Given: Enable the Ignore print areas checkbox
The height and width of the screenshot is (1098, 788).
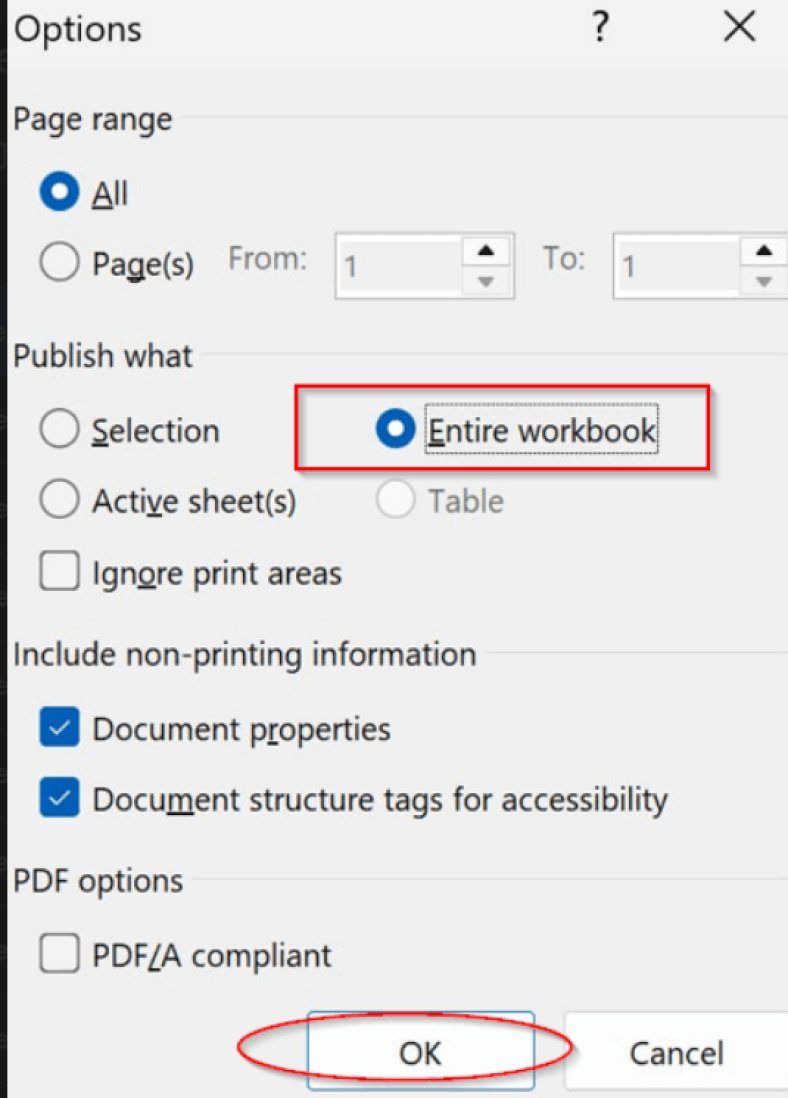Looking at the screenshot, I should [58, 571].
